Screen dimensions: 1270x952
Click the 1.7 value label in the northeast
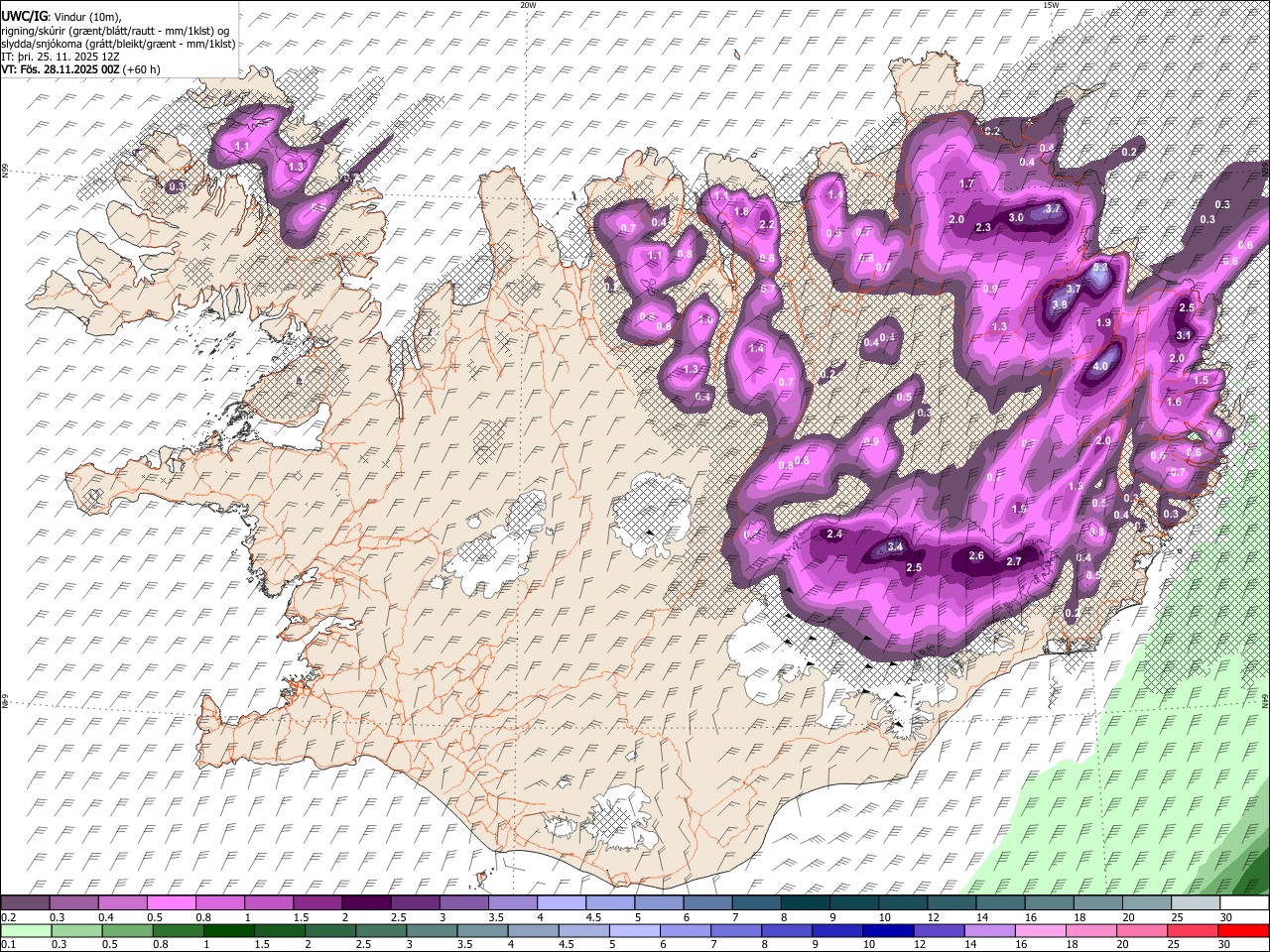(967, 184)
